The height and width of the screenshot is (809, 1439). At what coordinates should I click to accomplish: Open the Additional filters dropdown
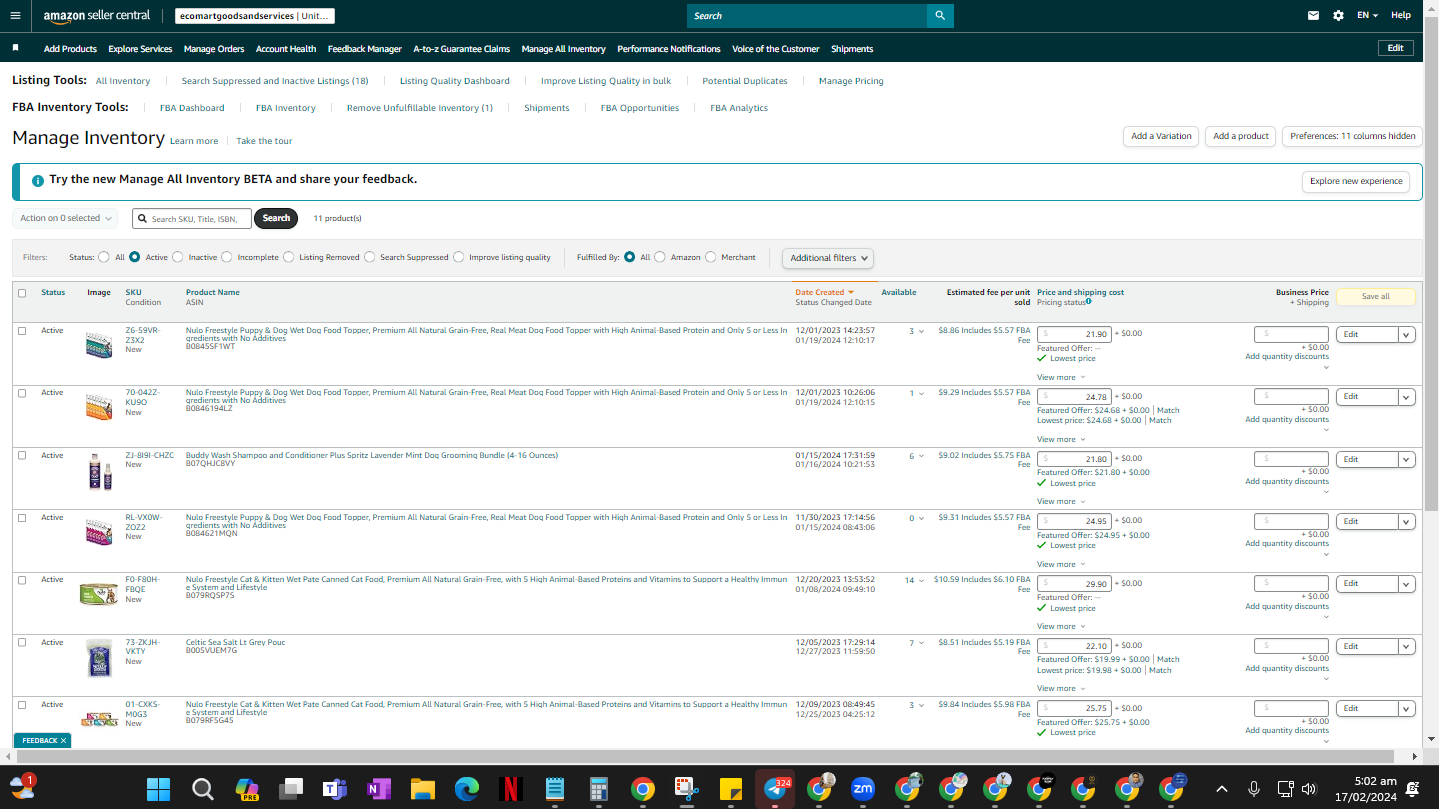(828, 258)
